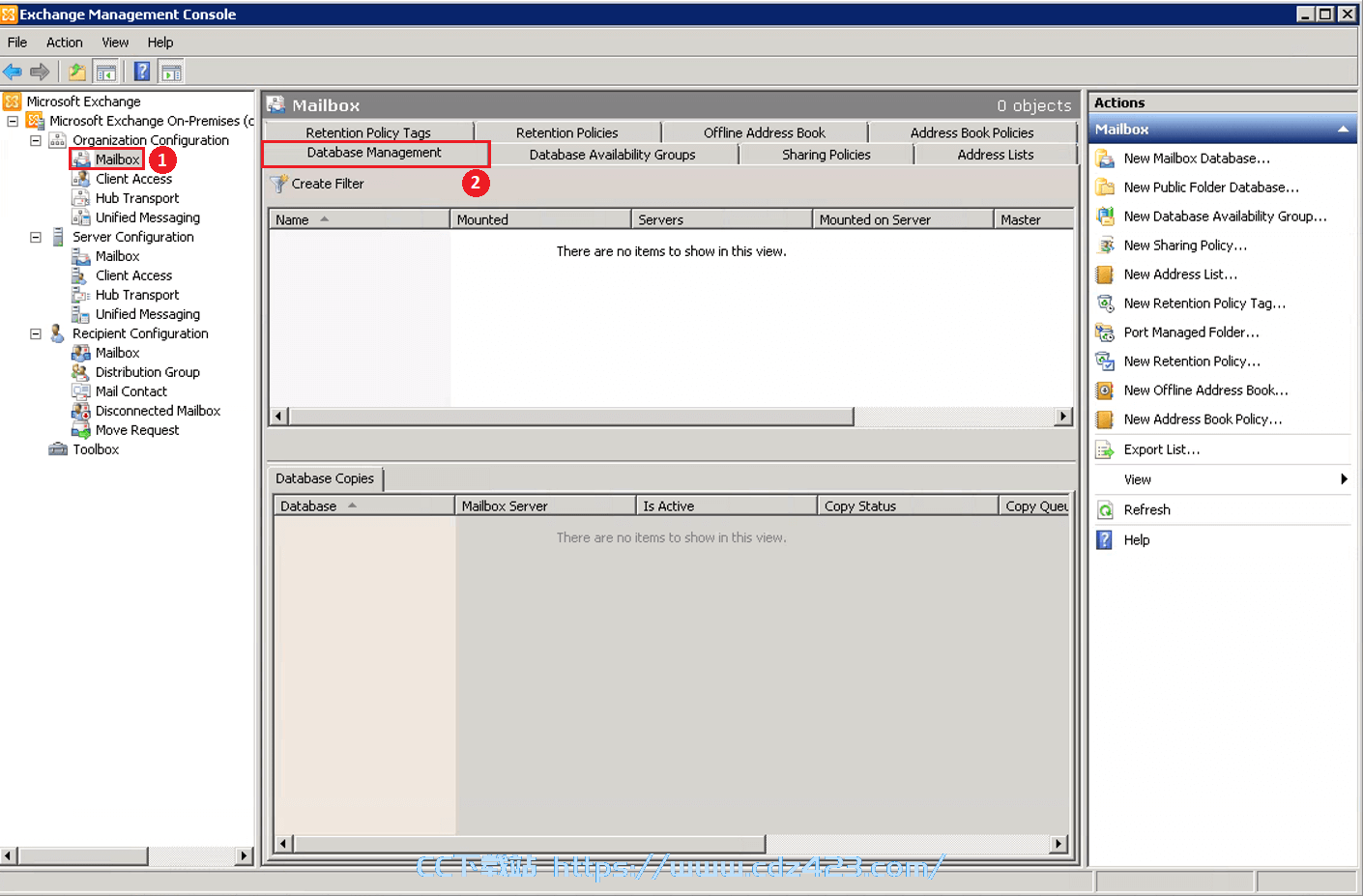Image resolution: width=1363 pixels, height=896 pixels.
Task: Click the Microsoft Exchange root node icon
Action: pos(12,101)
